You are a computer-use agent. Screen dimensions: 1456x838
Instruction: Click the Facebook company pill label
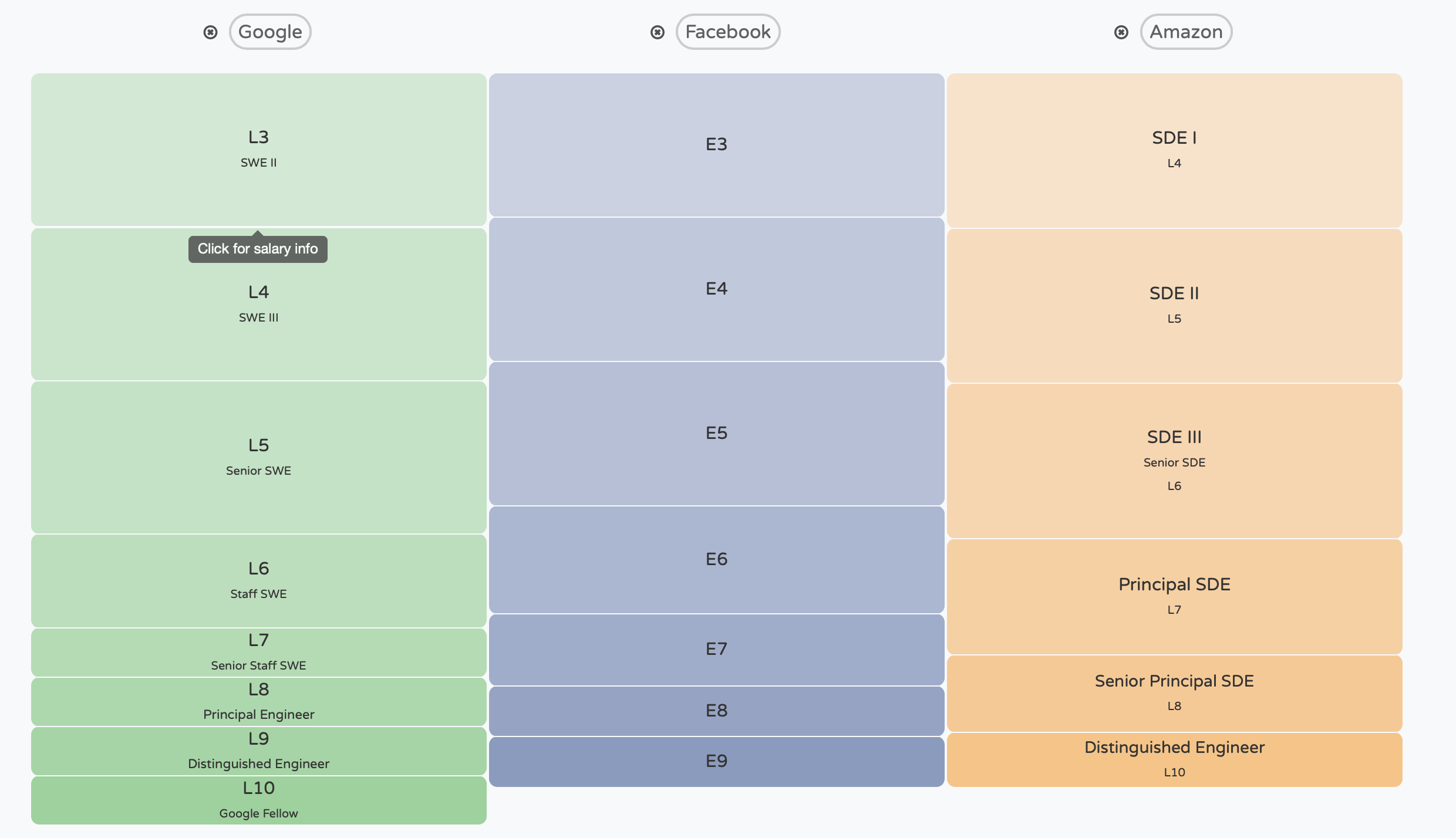click(x=727, y=32)
